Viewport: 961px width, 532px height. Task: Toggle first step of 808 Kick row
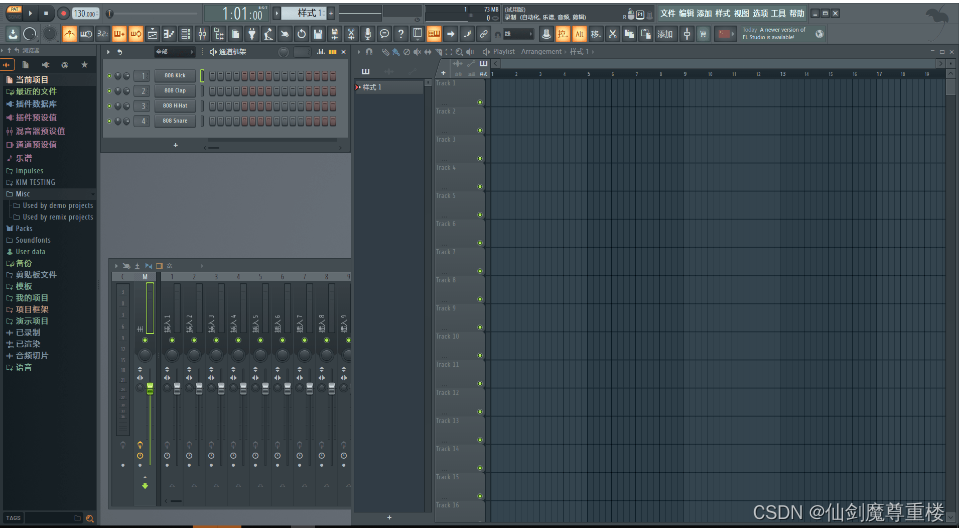click(212, 76)
